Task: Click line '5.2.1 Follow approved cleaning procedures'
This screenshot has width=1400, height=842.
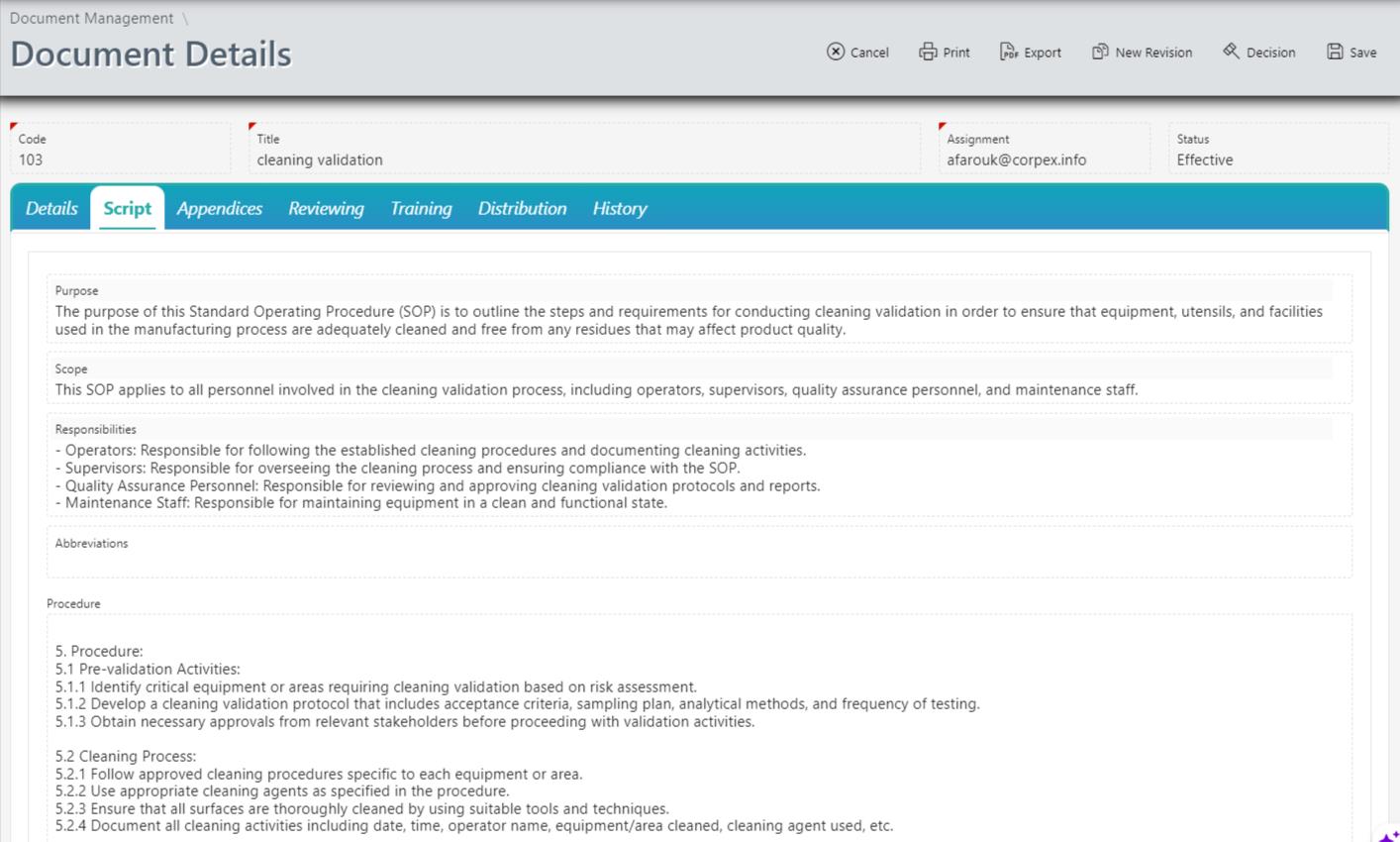Action: tap(319, 774)
